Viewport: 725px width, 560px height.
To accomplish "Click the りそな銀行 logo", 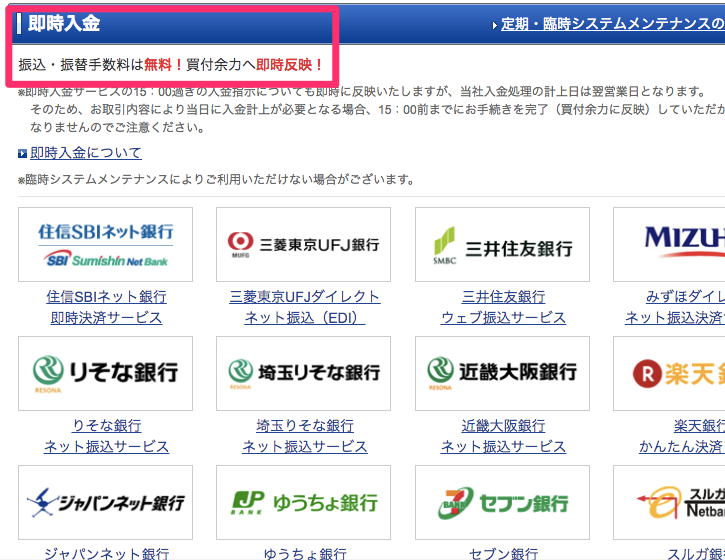I will tap(105, 373).
